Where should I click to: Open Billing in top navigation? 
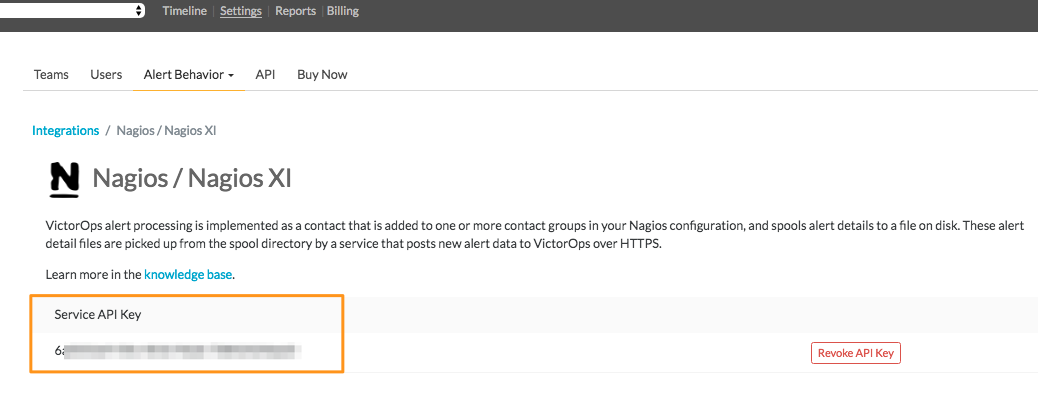point(343,11)
